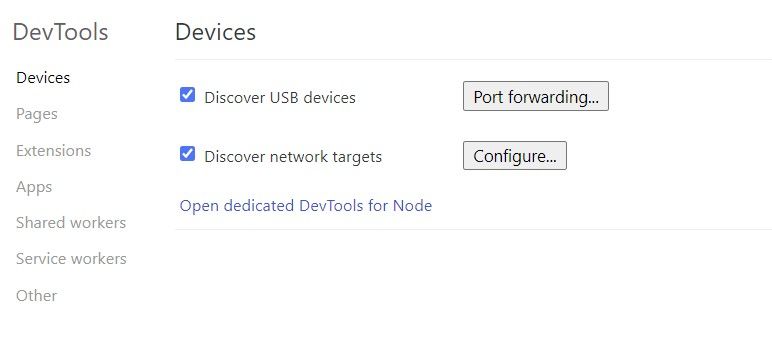This screenshot has height=363, width=772.
Task: Open Service workers in the sidebar
Action: point(71,259)
